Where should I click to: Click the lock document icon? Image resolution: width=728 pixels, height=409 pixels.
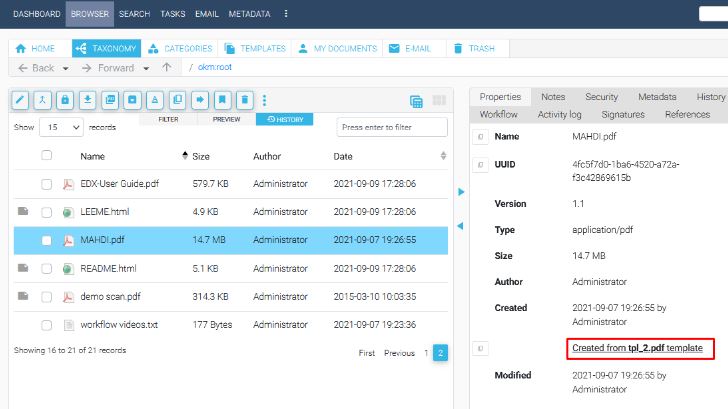coord(65,100)
